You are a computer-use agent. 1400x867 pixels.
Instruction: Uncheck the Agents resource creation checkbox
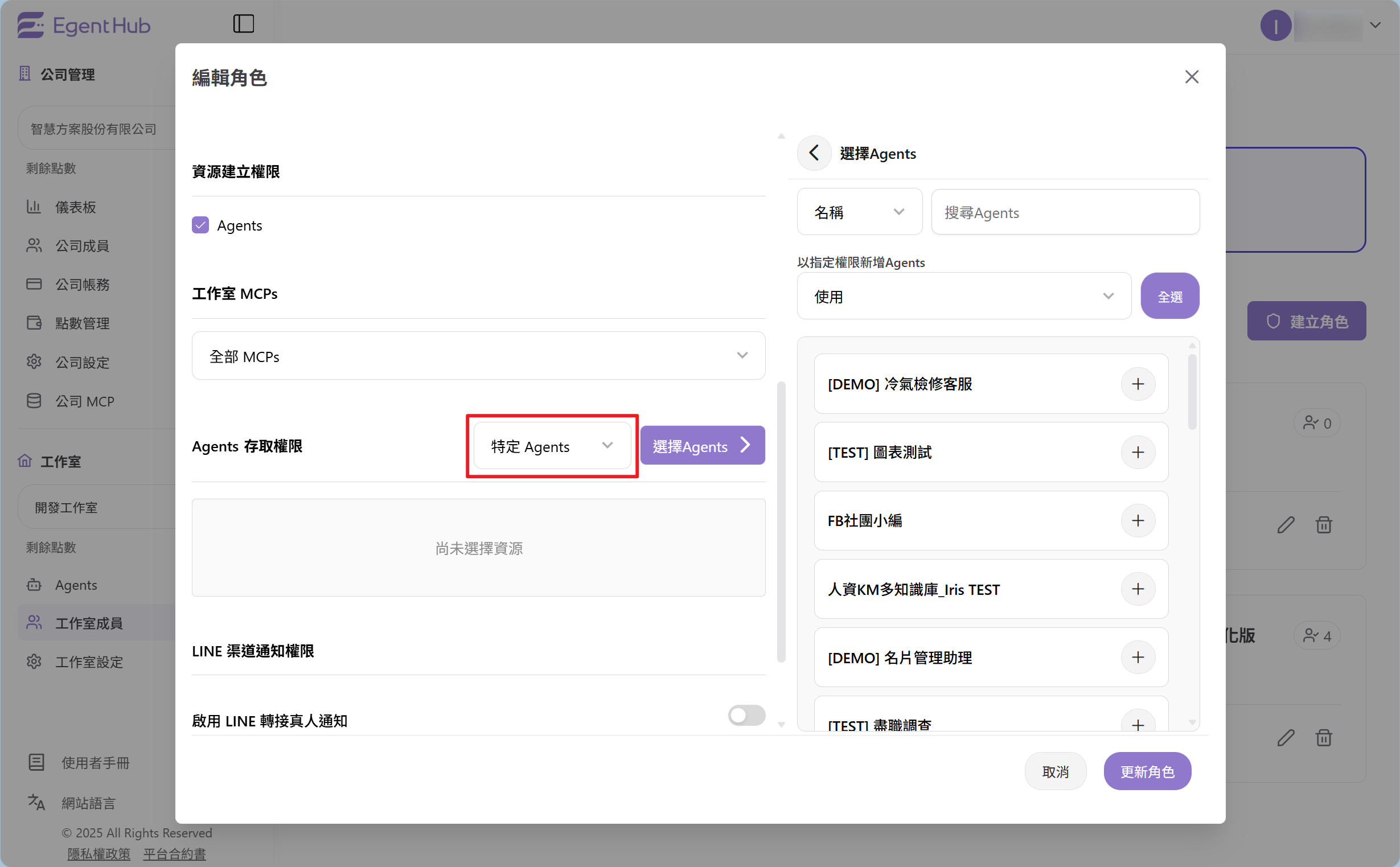[200, 225]
